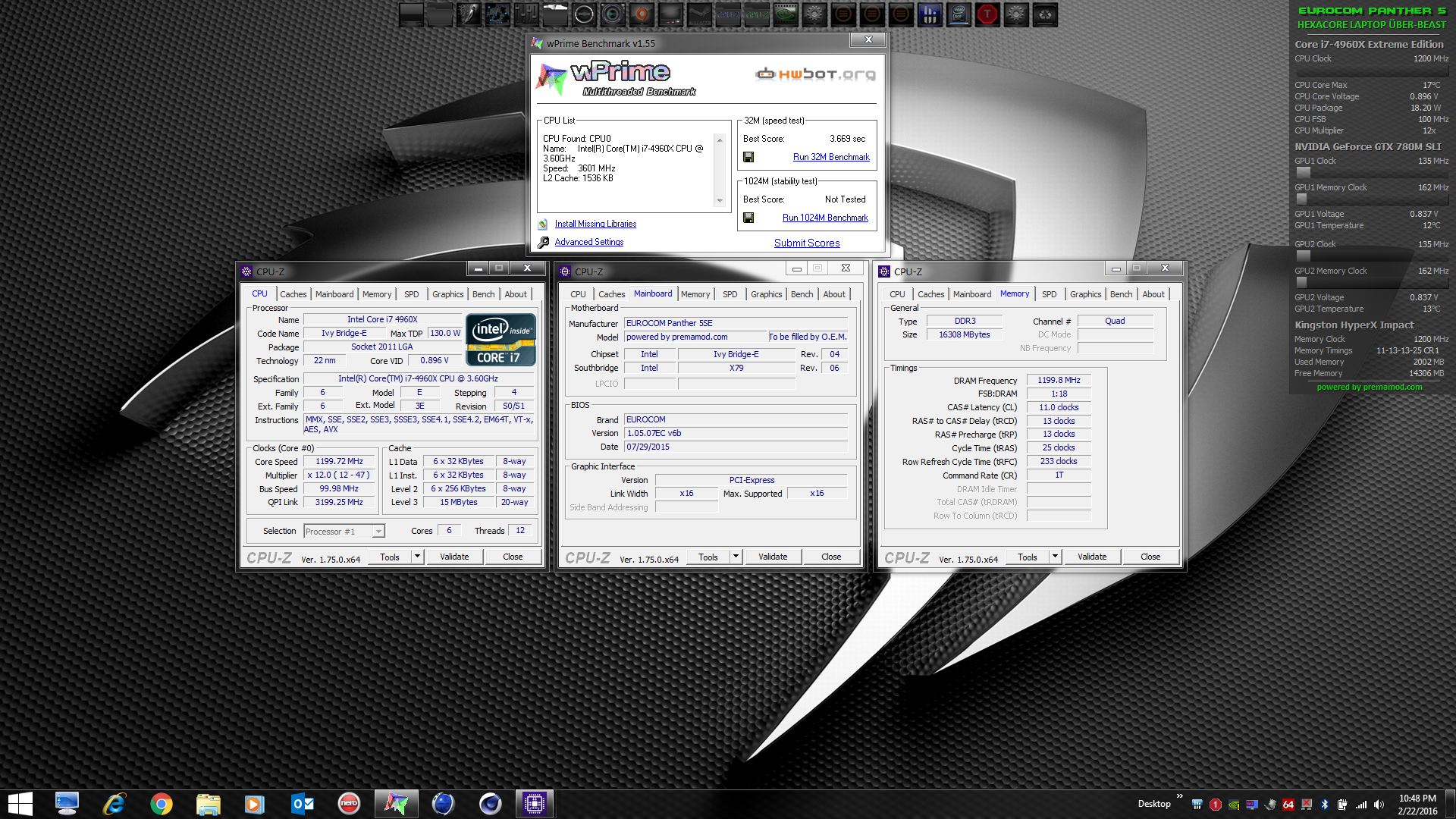Click the CPU-Z taskbar icon
Screen dimensions: 1456x819
[x=535, y=804]
